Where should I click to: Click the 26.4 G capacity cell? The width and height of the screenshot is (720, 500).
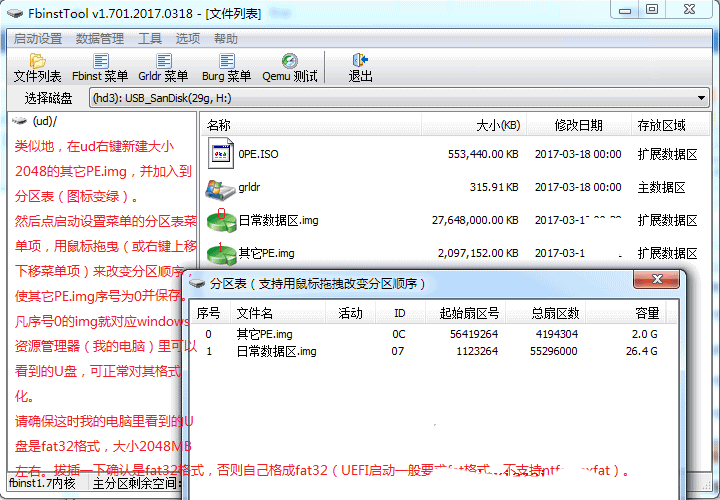(x=641, y=351)
